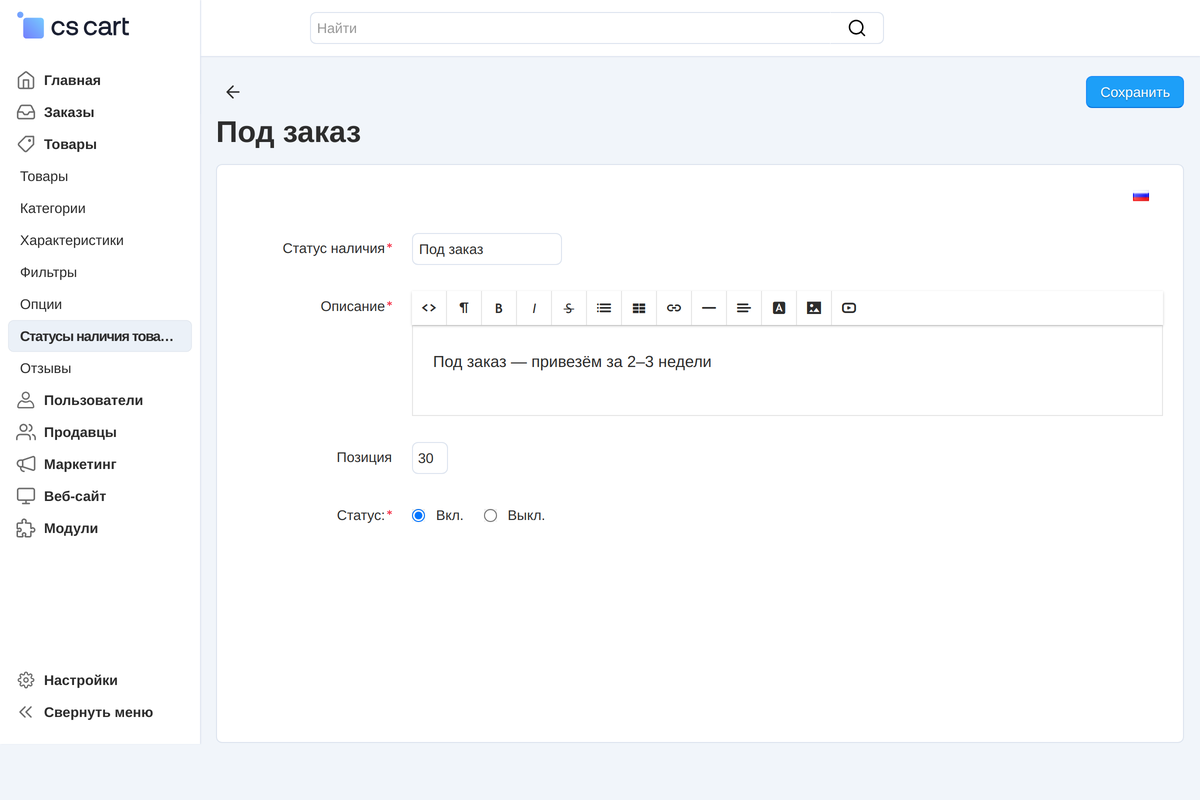Viewport: 1200px width, 800px height.
Task: Click the Сохранить button
Action: (1135, 92)
